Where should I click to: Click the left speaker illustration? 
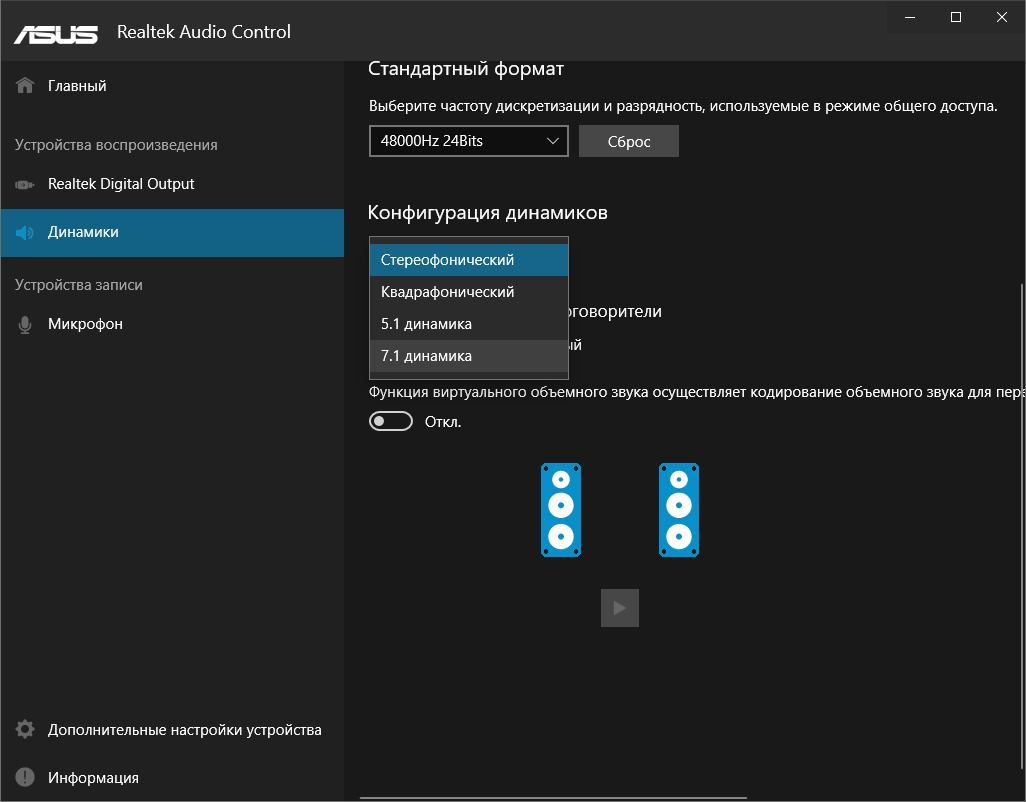[561, 510]
